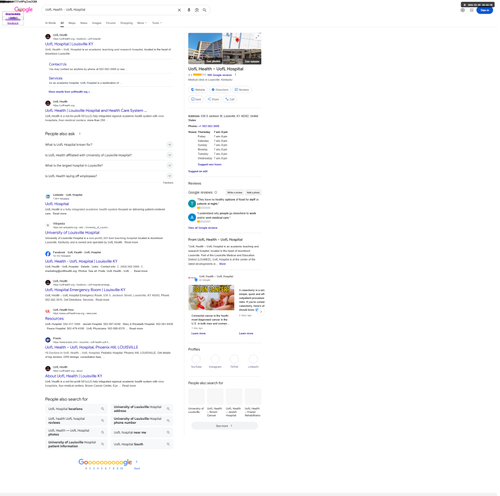Click Suggest new hours link
This screenshot has height=496, width=500.
(210, 164)
